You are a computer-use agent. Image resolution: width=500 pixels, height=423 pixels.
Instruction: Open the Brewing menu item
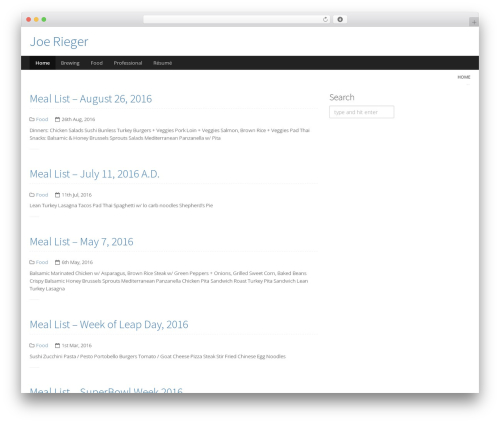[x=70, y=63]
